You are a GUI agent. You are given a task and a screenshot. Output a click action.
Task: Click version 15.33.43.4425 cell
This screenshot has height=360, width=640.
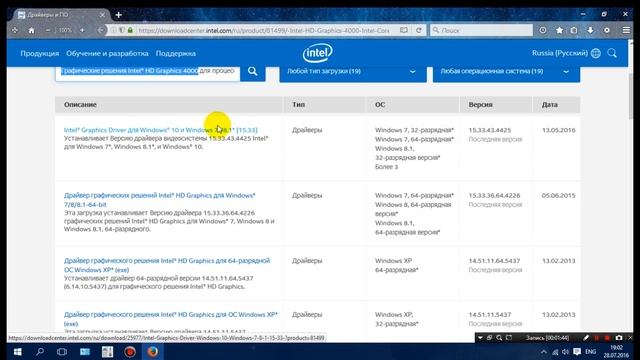coord(489,130)
